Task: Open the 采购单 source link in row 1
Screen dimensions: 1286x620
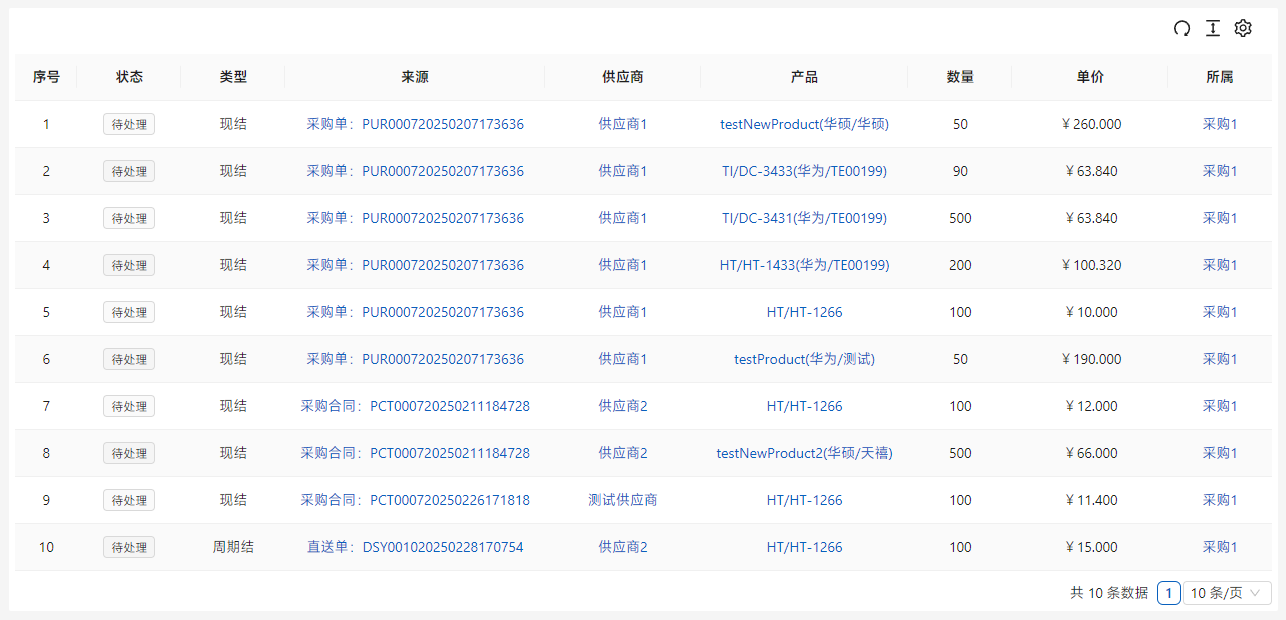Action: click(415, 125)
